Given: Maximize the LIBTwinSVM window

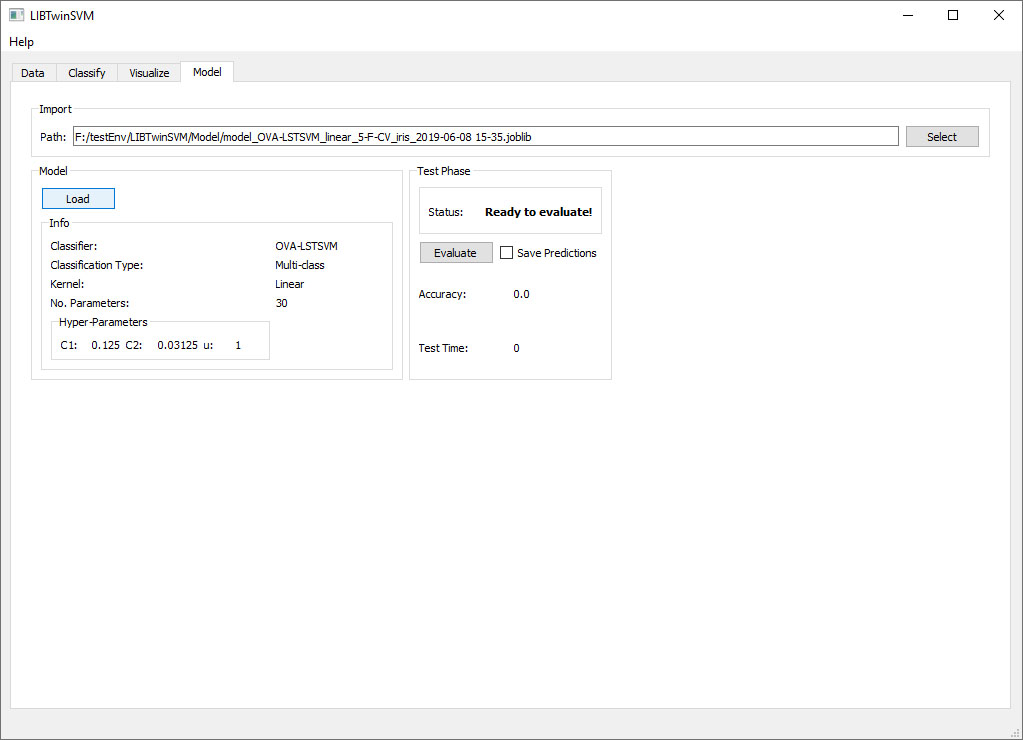Looking at the screenshot, I should (x=953, y=15).
